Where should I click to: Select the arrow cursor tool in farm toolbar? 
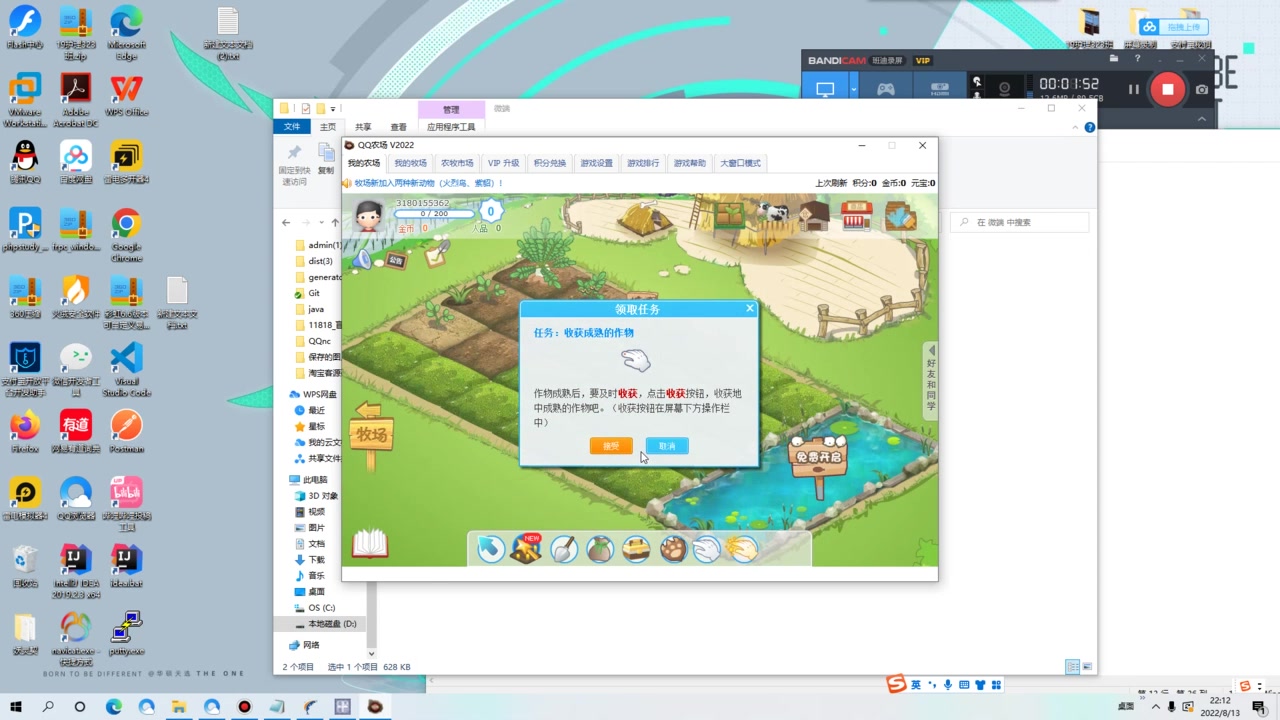(x=490, y=549)
